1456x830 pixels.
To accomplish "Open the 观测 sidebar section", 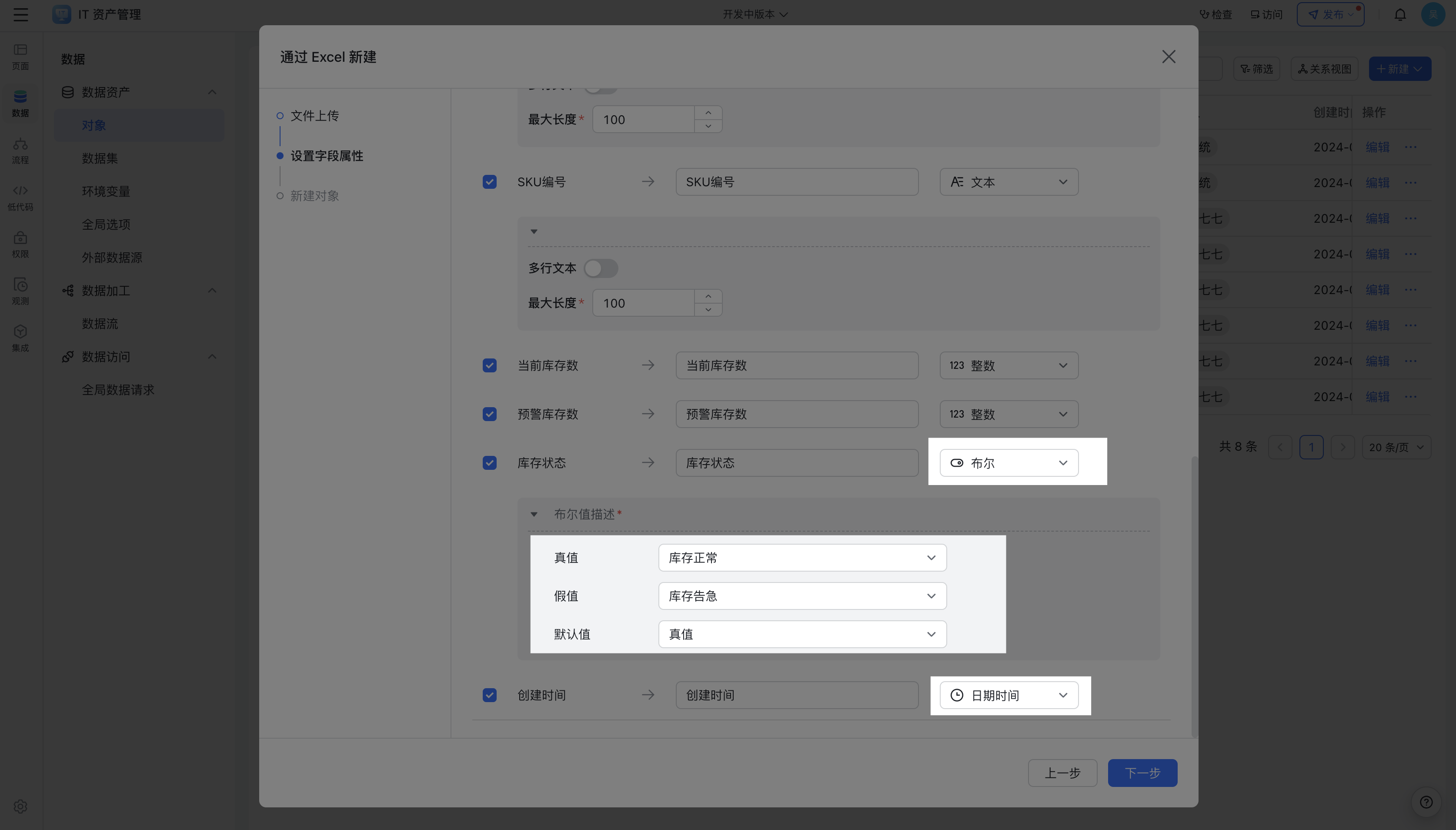I will click(20, 292).
